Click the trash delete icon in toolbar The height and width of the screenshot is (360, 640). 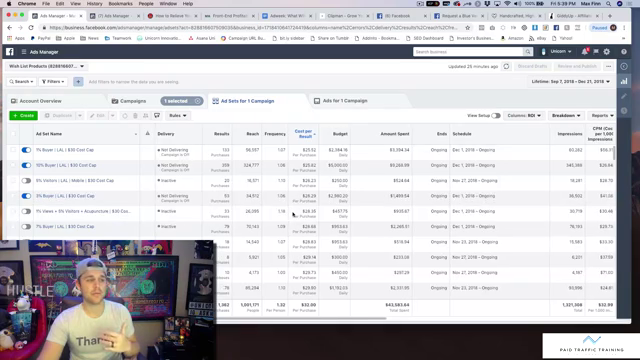point(135,116)
